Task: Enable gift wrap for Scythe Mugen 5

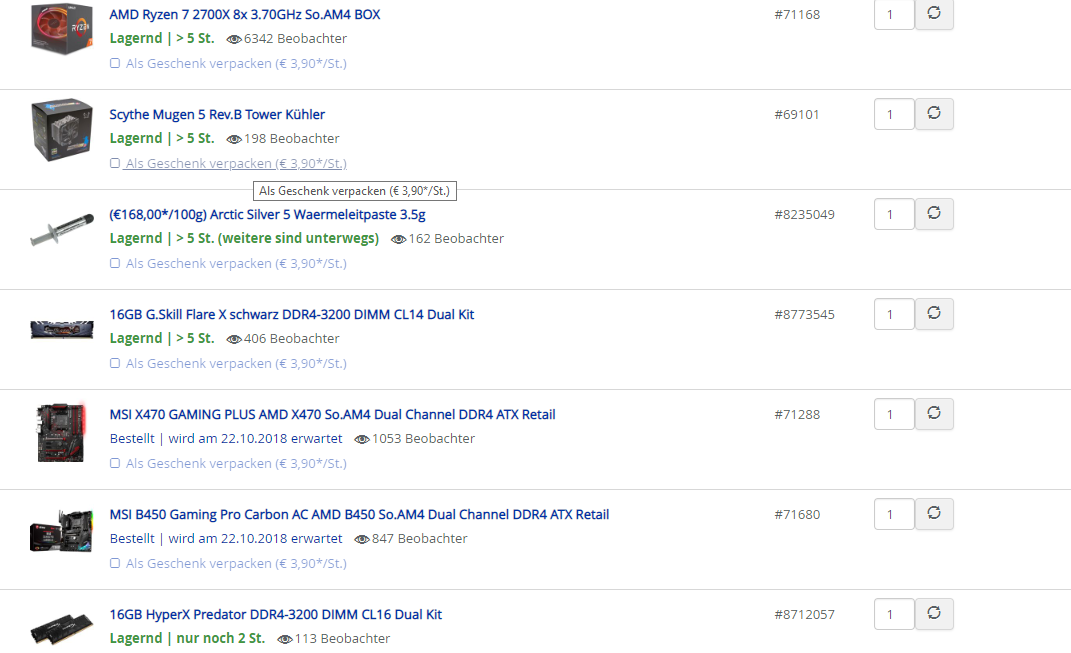Action: point(115,163)
